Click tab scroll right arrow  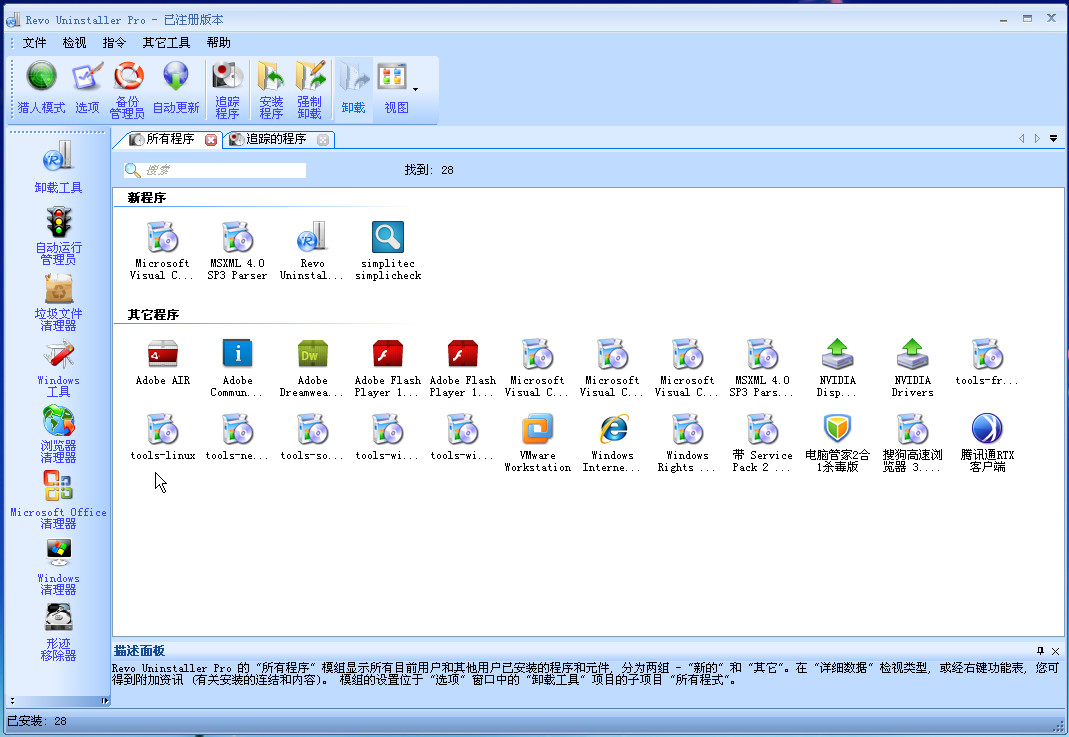[x=1037, y=138]
